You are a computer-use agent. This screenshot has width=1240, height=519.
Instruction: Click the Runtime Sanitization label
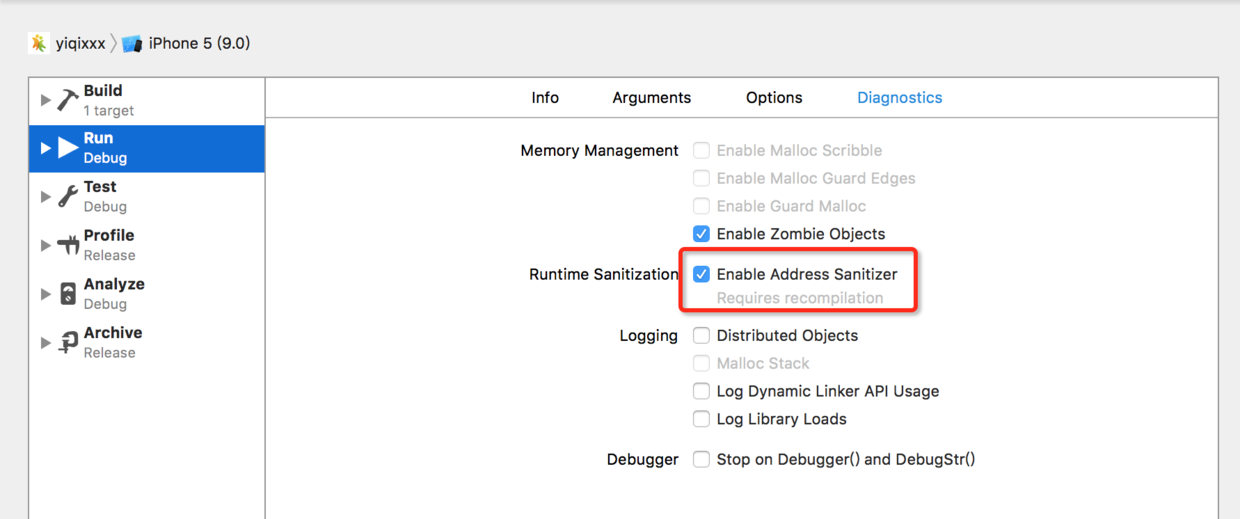[x=604, y=274]
